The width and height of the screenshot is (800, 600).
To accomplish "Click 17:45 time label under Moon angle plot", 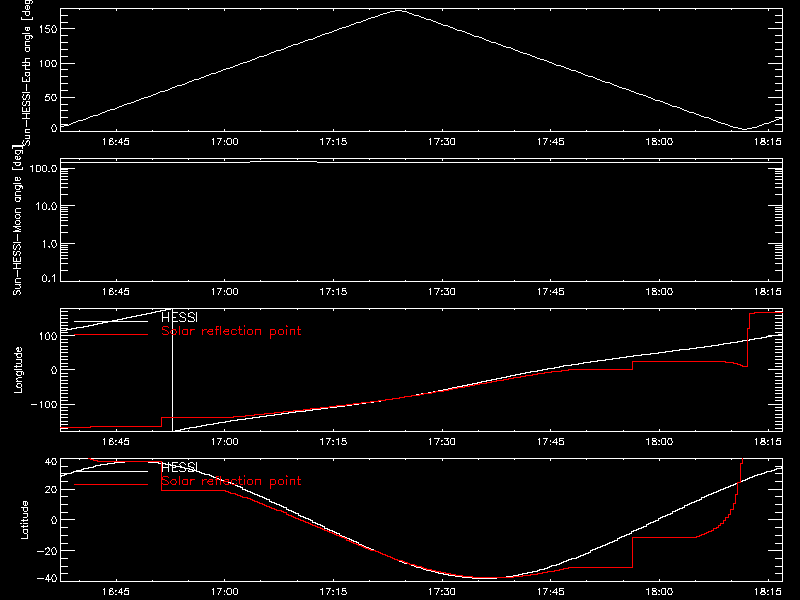I will (551, 292).
